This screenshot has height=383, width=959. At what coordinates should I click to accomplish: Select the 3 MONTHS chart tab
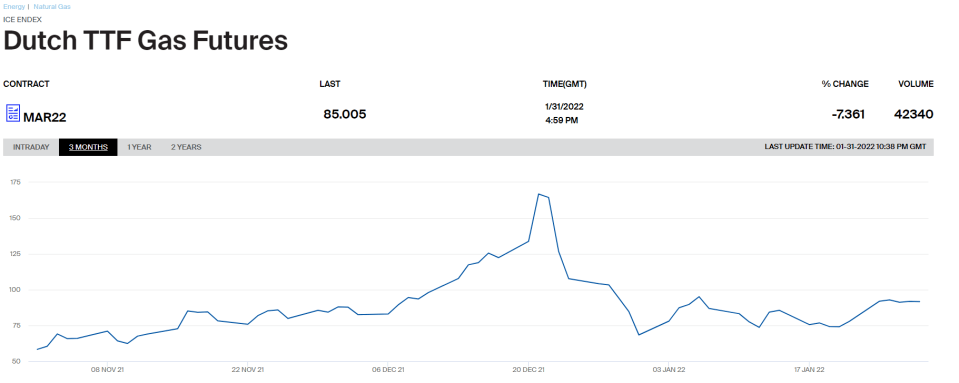point(88,147)
